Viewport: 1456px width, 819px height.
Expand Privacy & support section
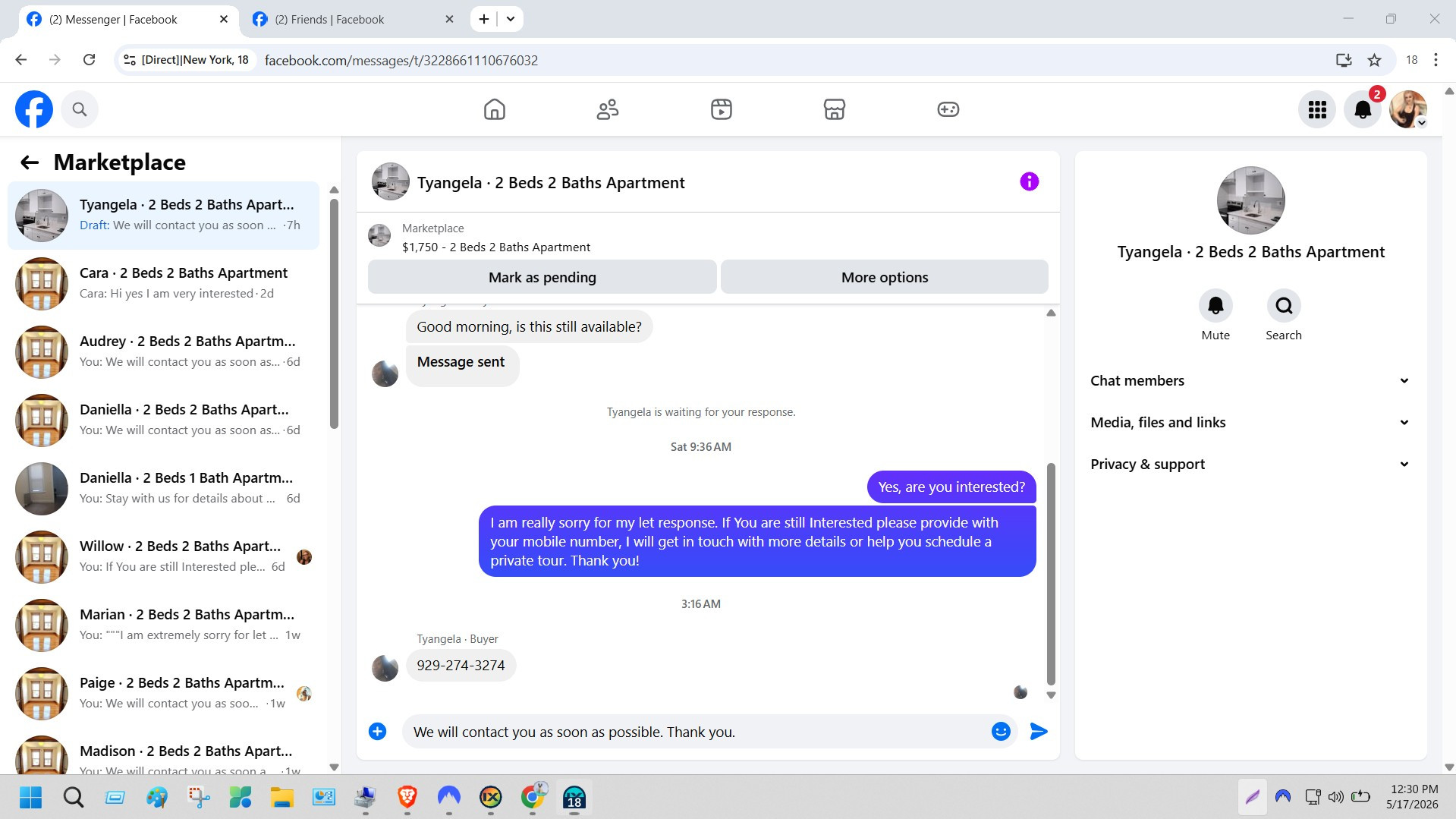pyautogui.click(x=1250, y=465)
